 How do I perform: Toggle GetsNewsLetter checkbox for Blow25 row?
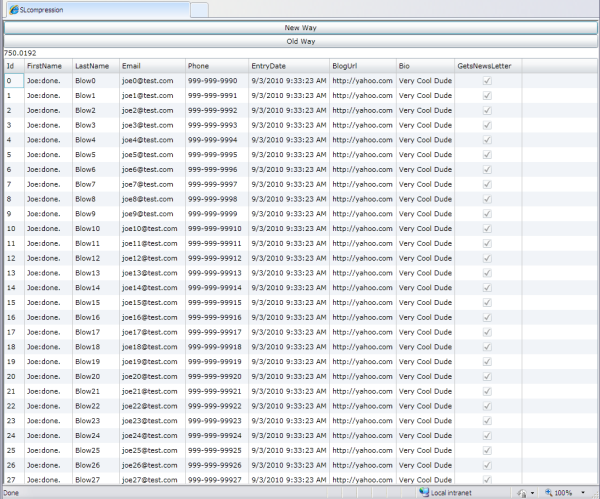[x=487, y=450]
